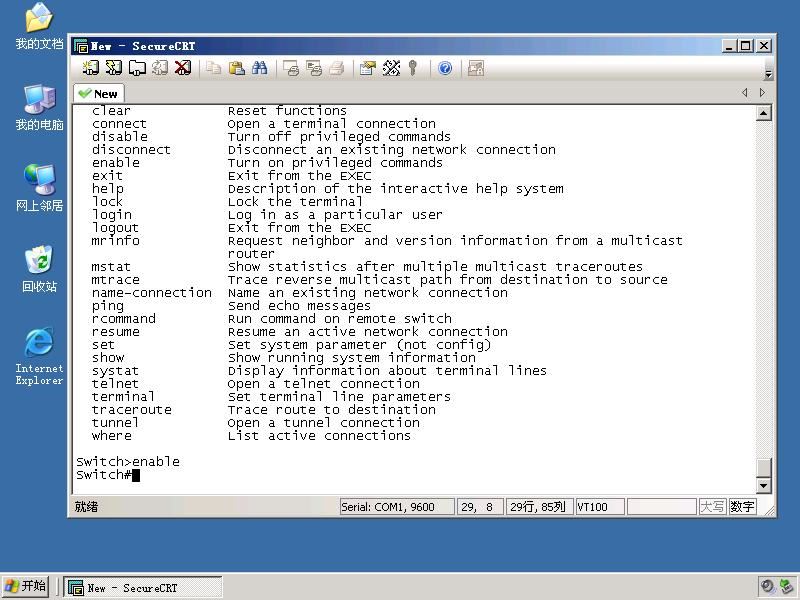Click the Copy toolbar icon

pos(213,68)
